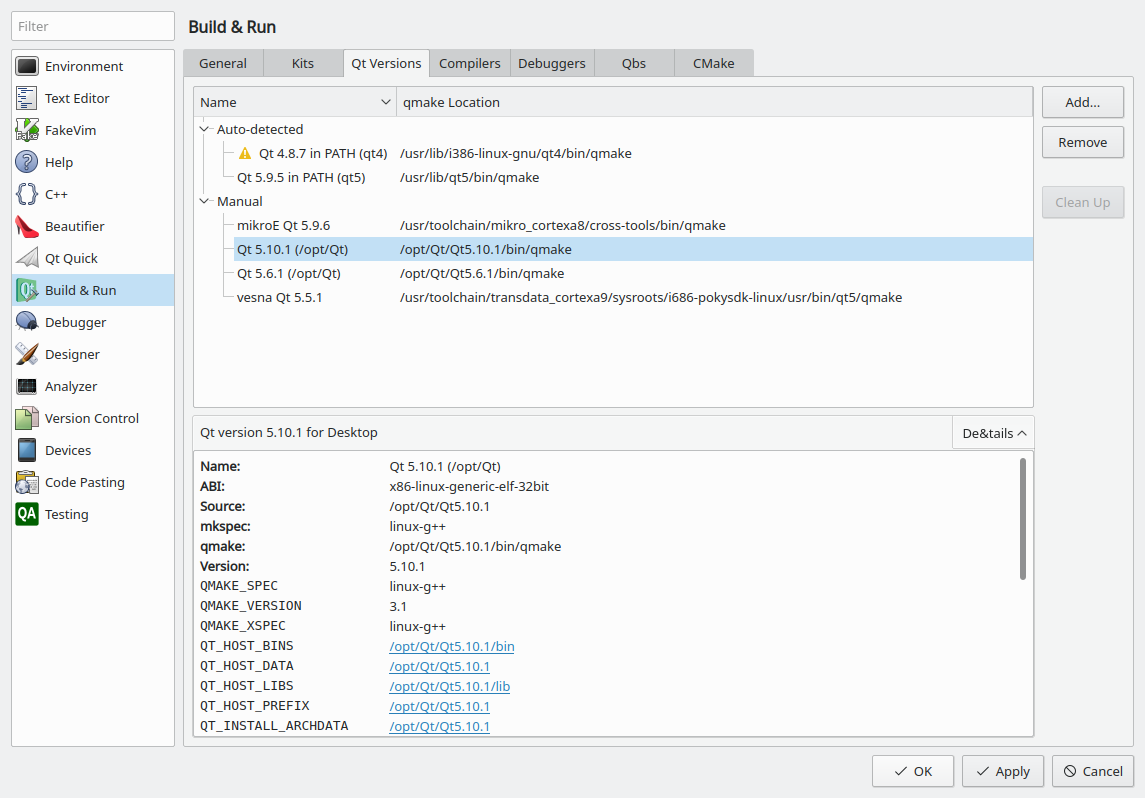This screenshot has height=798, width=1145.
Task: Open the Environment settings icon
Action: (27, 66)
